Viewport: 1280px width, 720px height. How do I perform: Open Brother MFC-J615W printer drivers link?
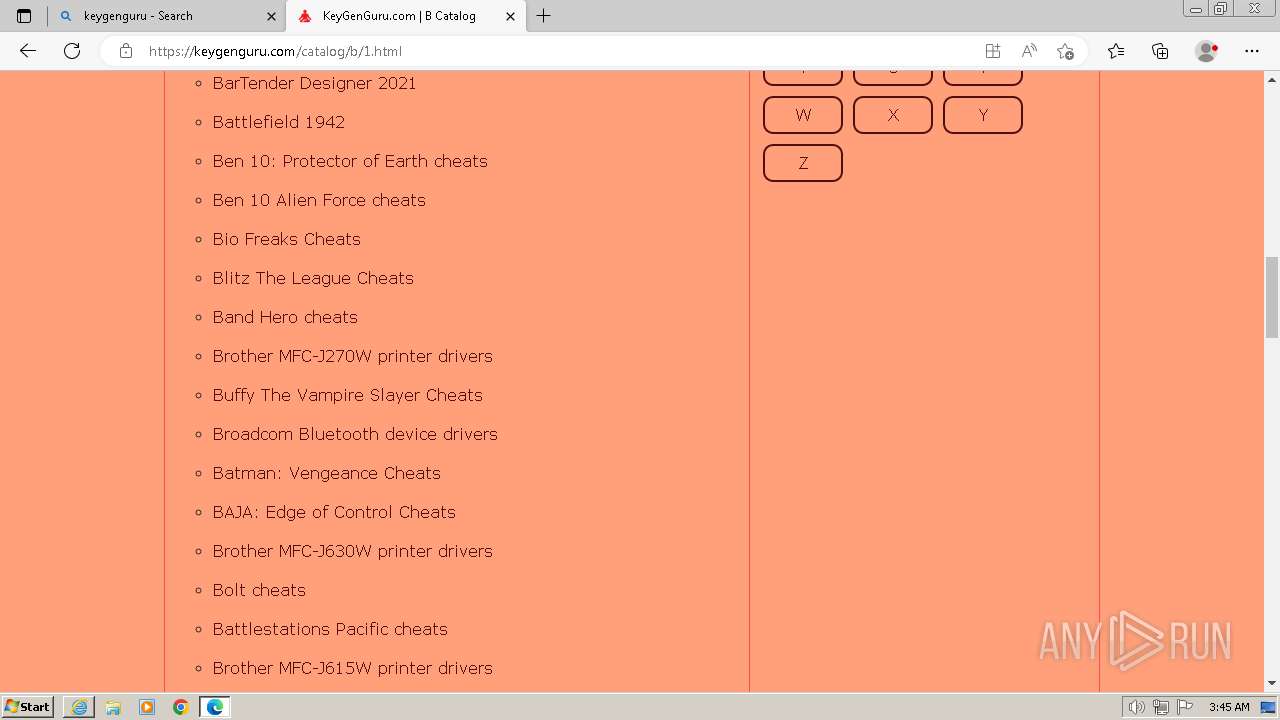coord(352,668)
